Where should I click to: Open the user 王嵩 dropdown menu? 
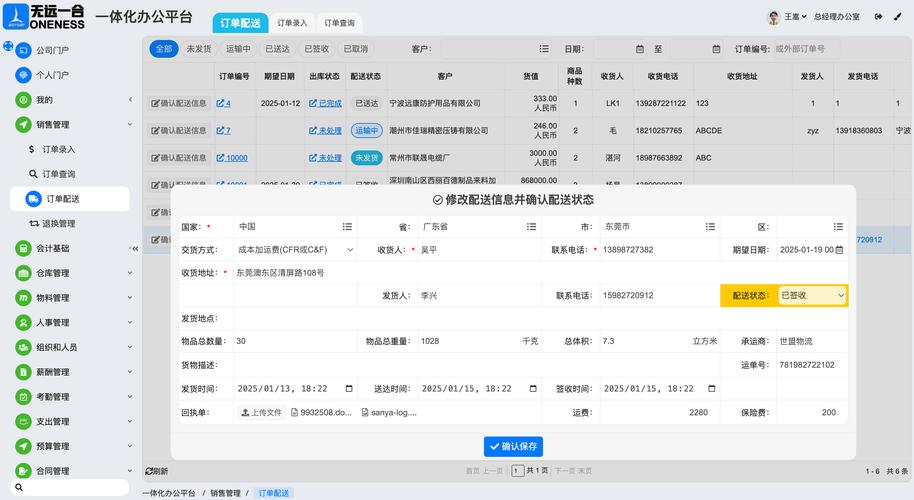tap(795, 17)
